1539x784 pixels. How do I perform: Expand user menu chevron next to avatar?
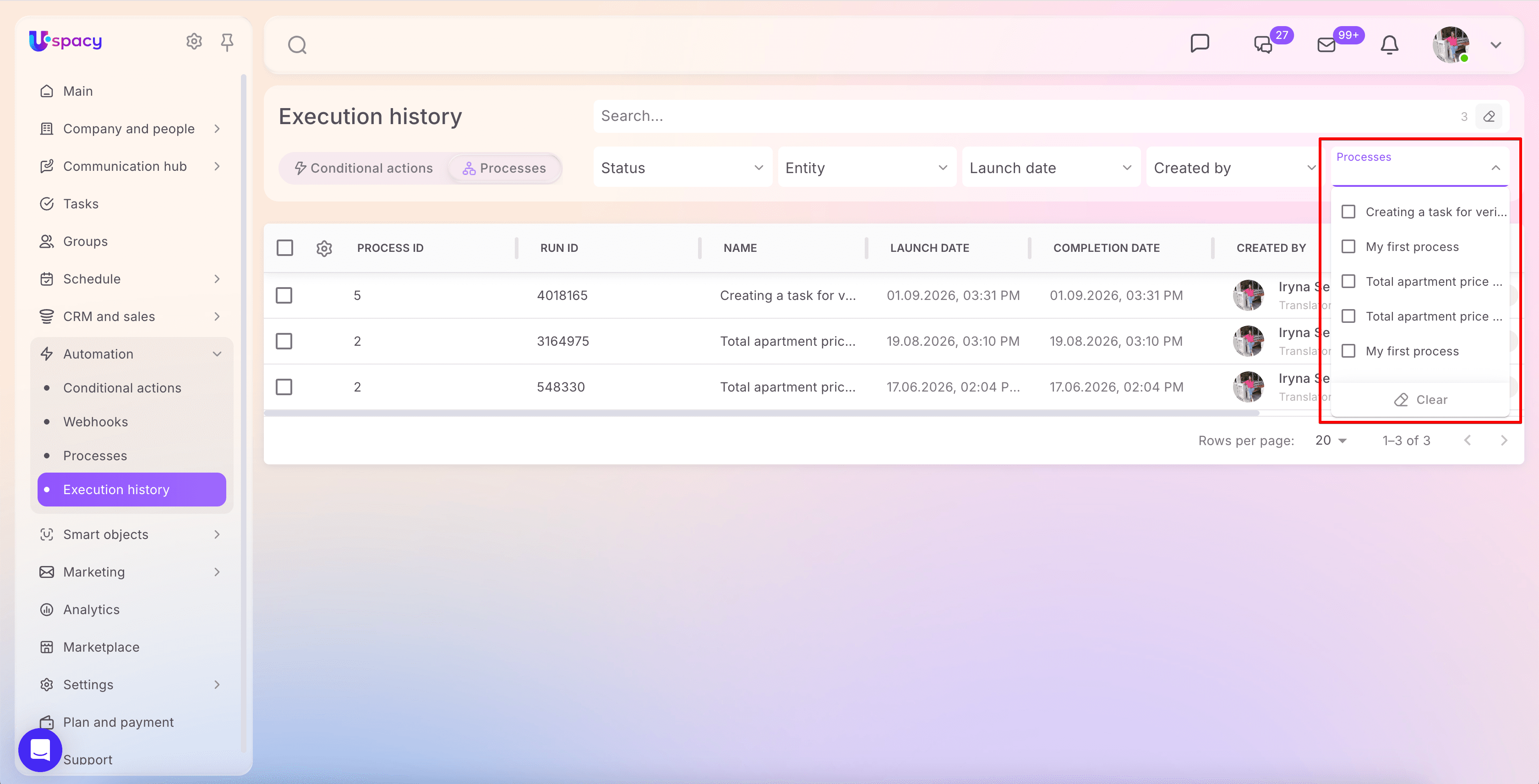(1495, 45)
